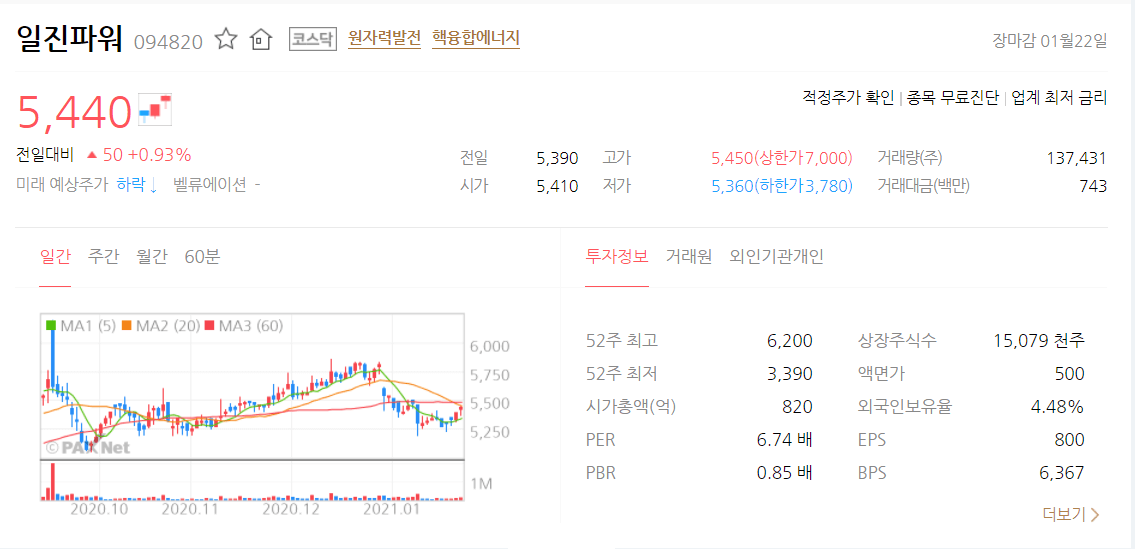Click 종목 무료진단 link
This screenshot has width=1135, height=549.
pos(953,99)
